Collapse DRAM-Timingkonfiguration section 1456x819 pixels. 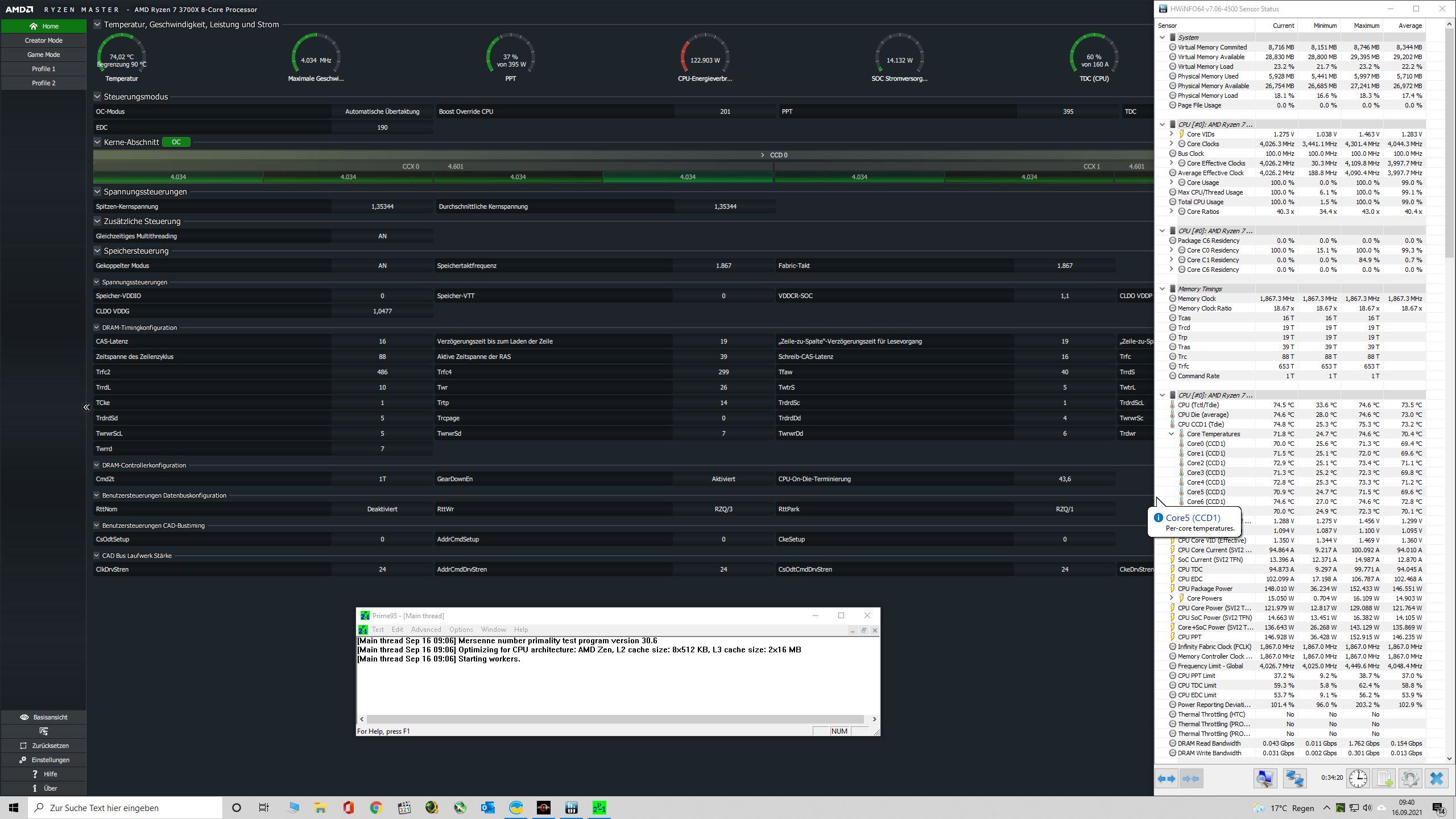tap(97, 328)
